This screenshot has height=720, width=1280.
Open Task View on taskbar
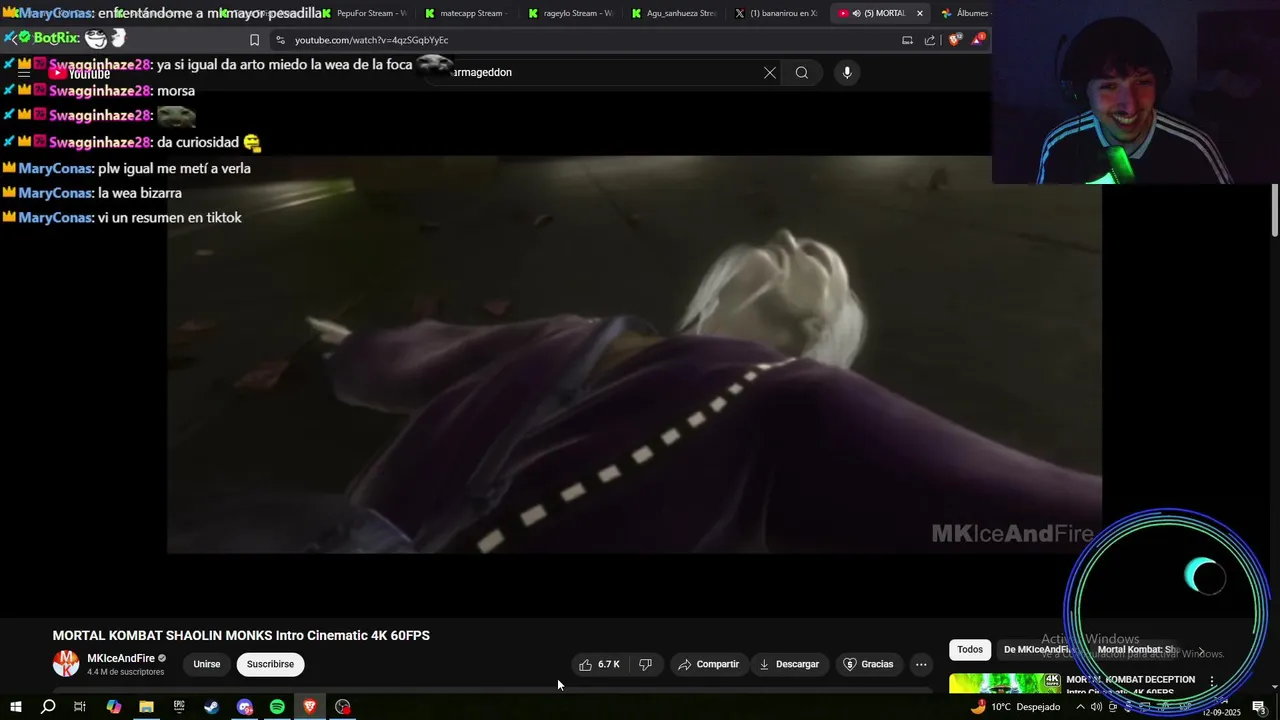click(x=80, y=707)
